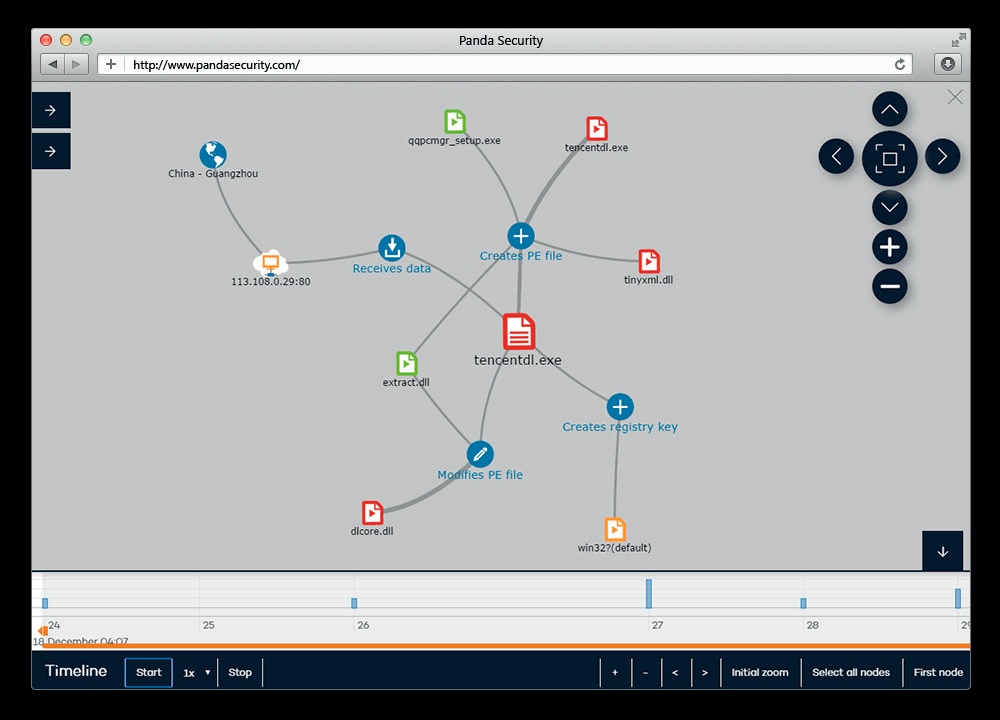
Task: Select the central large tencentdl.exe document node
Action: pyautogui.click(x=518, y=332)
